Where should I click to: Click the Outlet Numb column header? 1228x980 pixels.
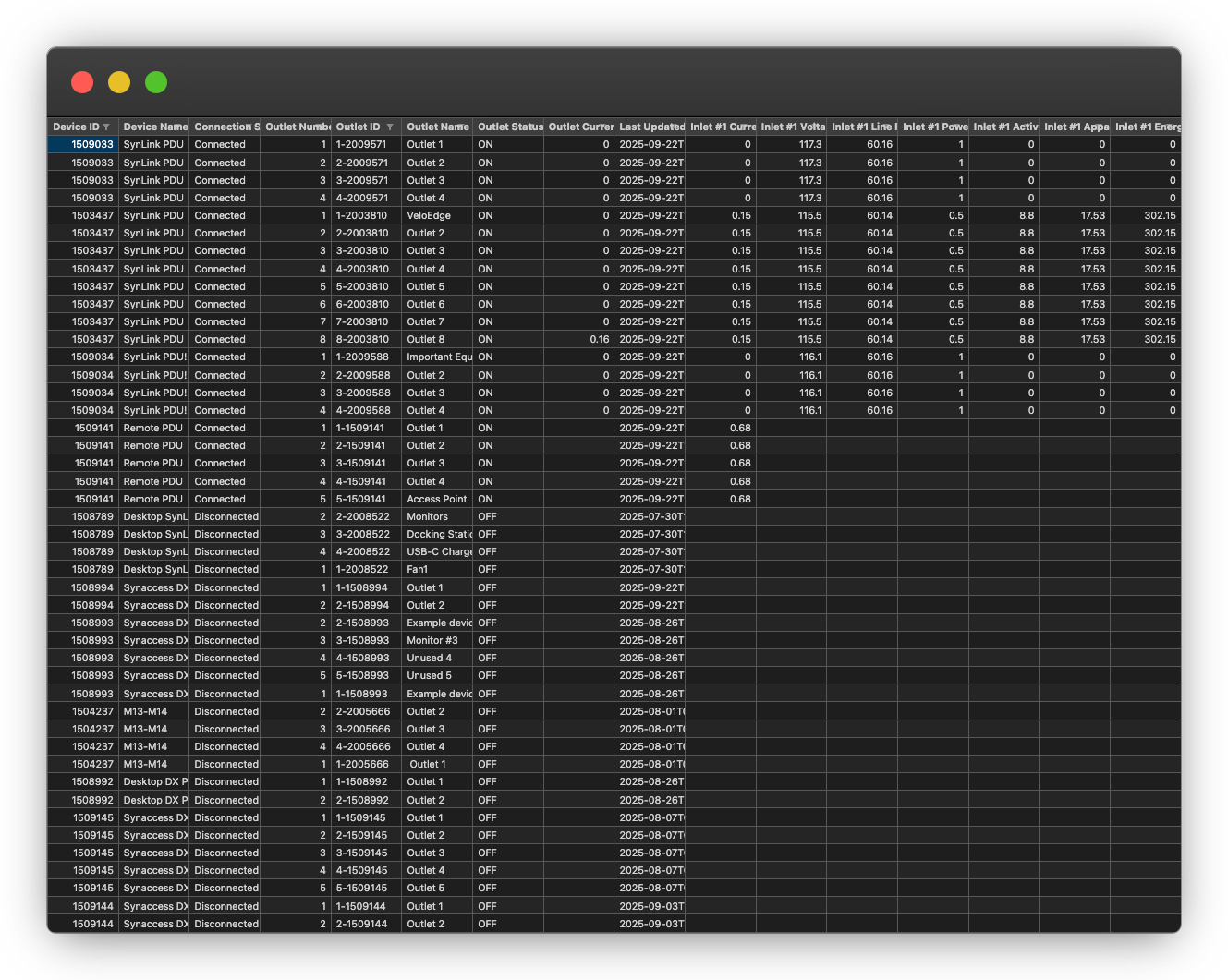[x=296, y=127]
